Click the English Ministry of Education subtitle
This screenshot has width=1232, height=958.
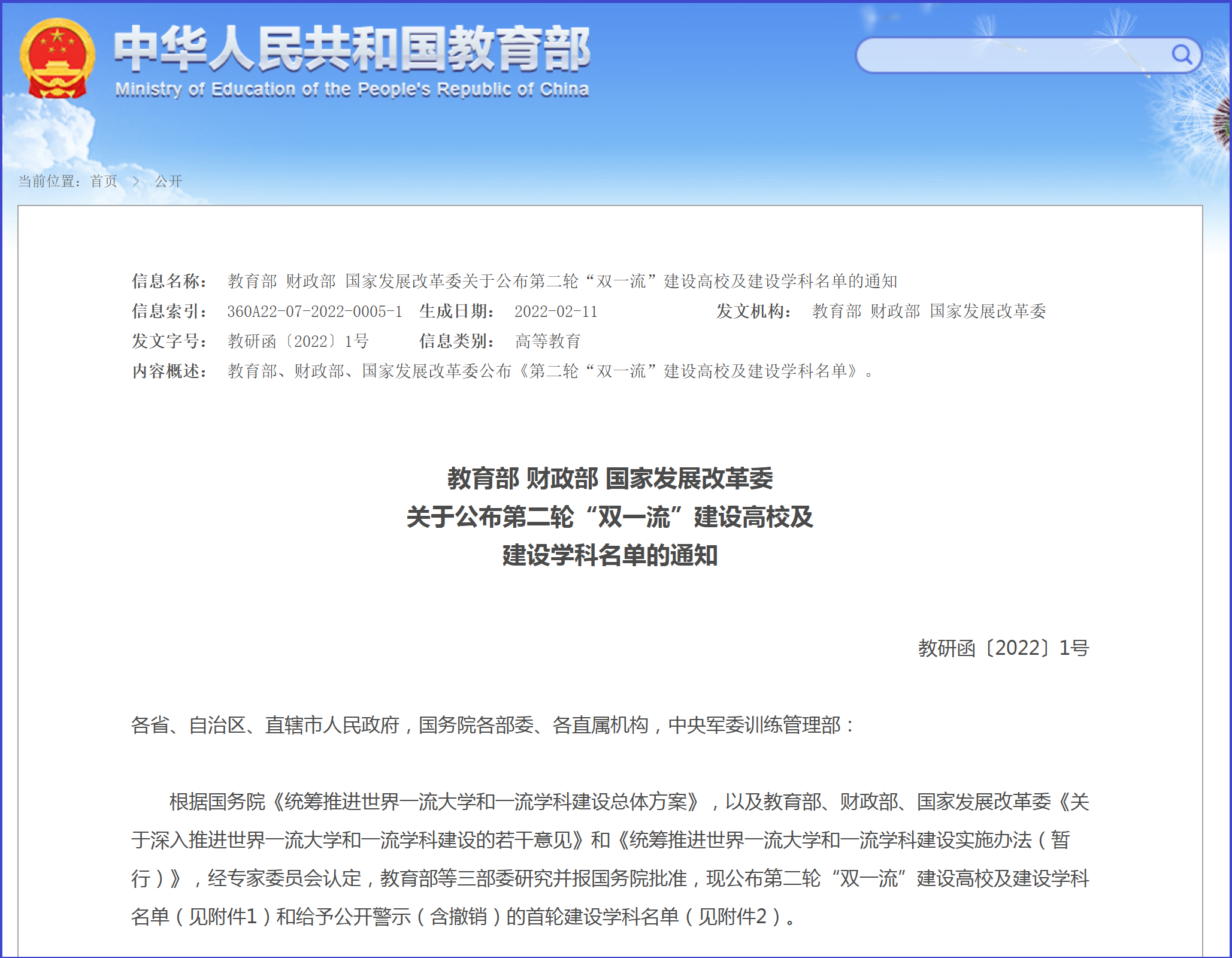click(352, 90)
